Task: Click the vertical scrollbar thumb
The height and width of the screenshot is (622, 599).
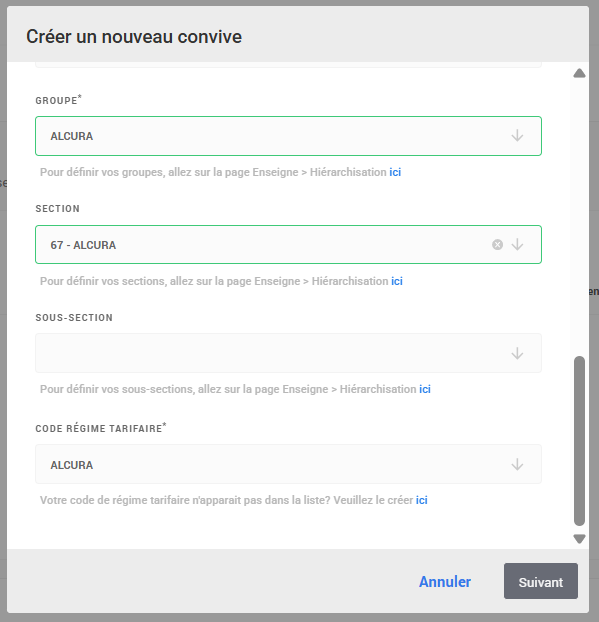Action: point(579,441)
